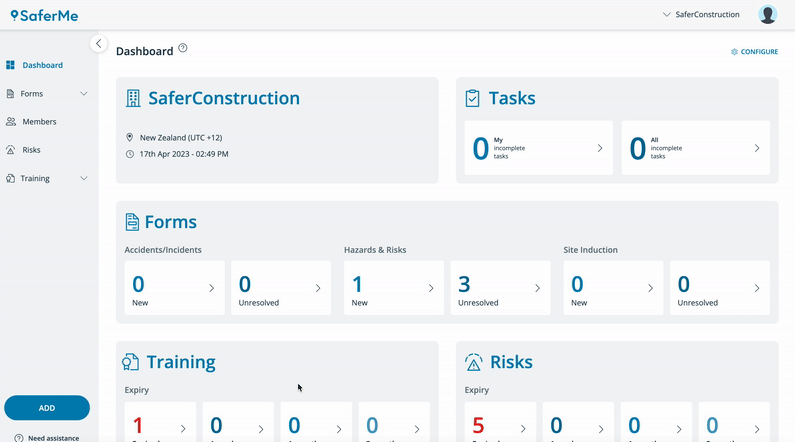Viewport: 795px width, 442px height.
Task: Click the SaferMe logo
Action: tap(45, 15)
